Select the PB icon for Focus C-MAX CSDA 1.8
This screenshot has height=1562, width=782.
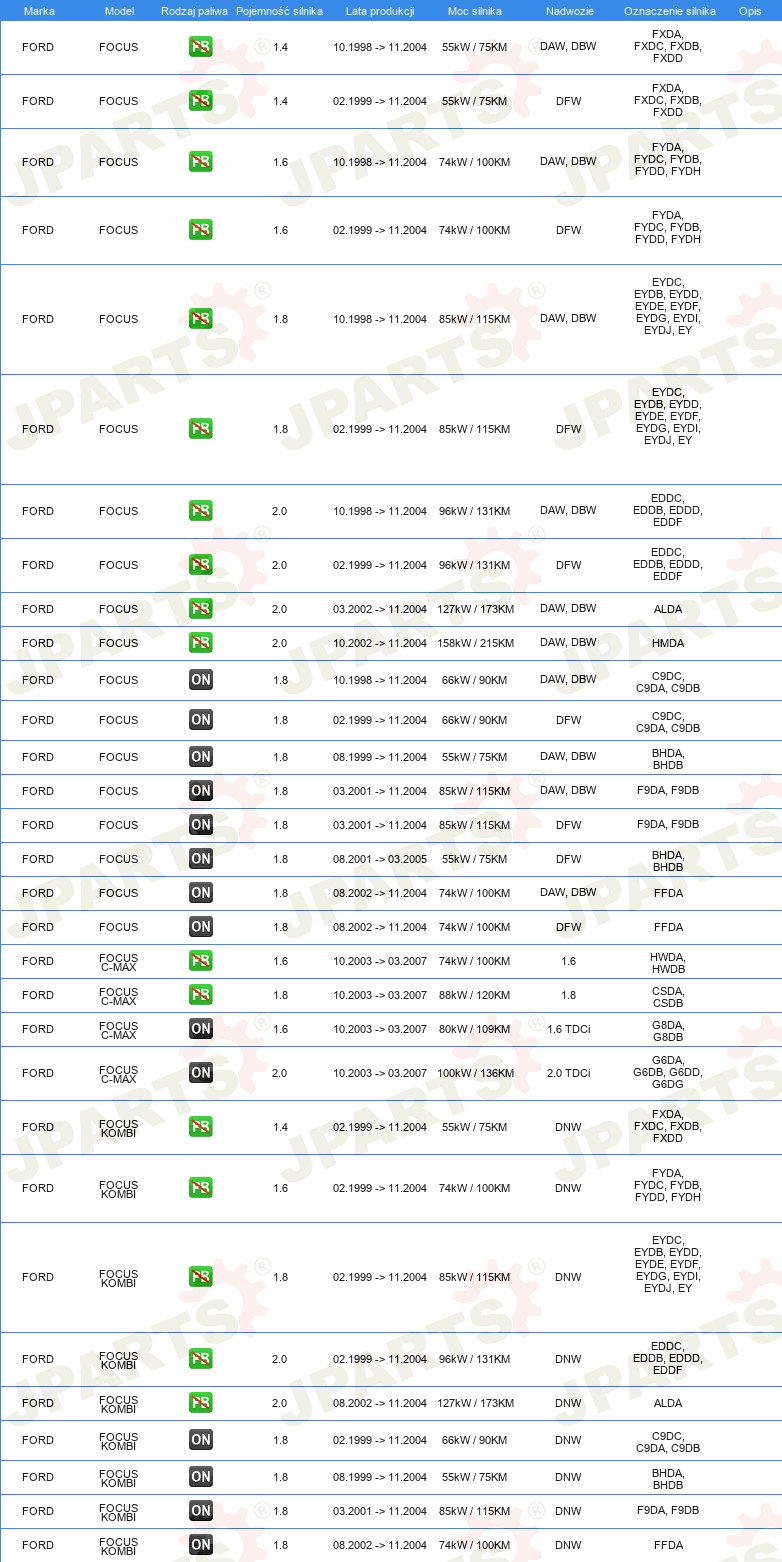click(x=201, y=995)
